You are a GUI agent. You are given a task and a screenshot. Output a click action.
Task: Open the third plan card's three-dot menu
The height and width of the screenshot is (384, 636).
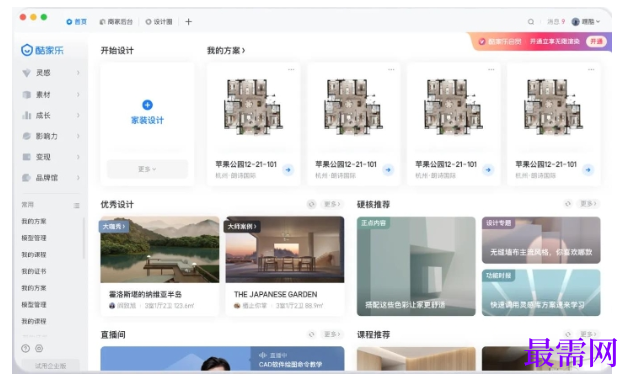pyautogui.click(x=491, y=70)
